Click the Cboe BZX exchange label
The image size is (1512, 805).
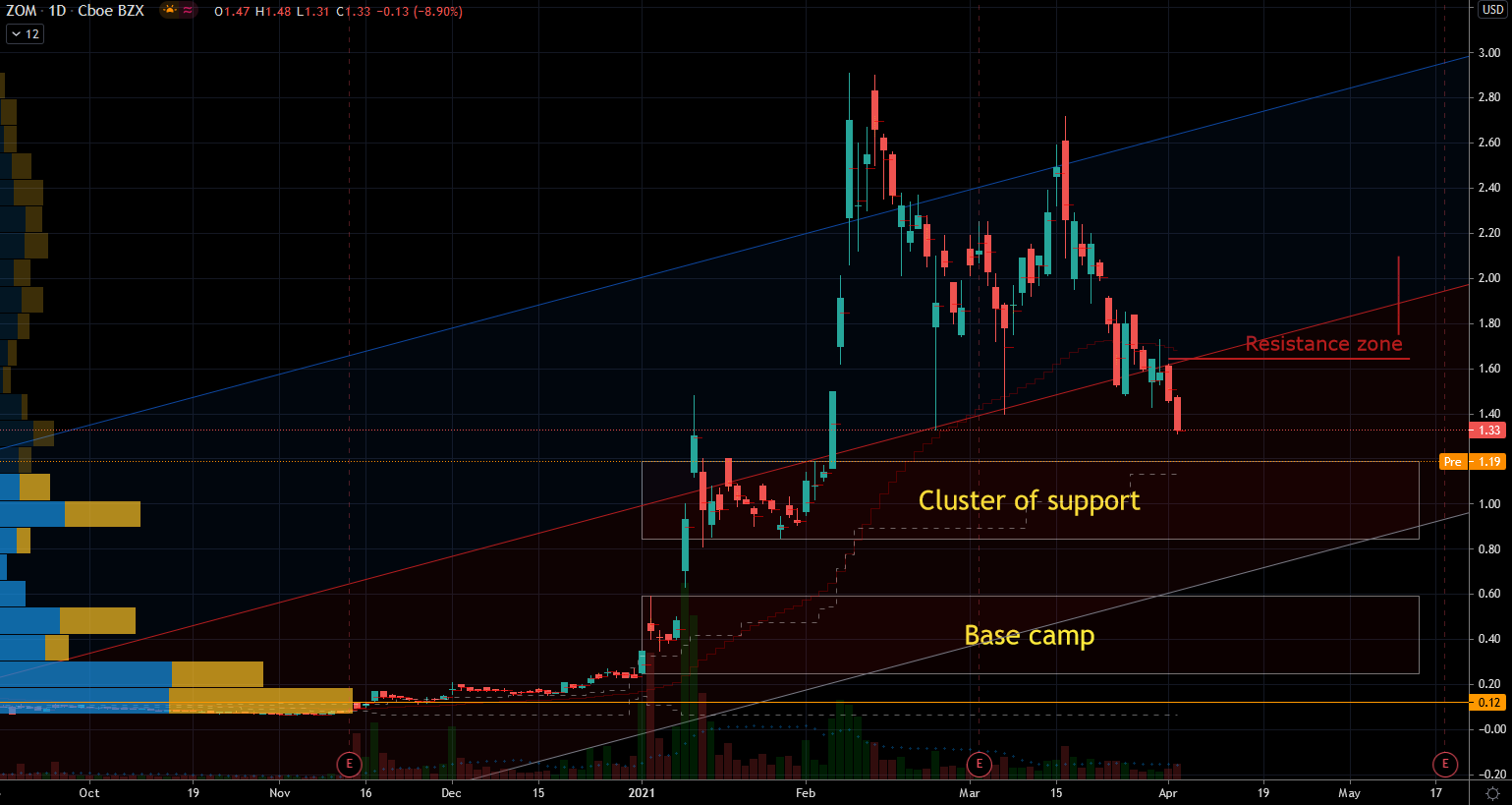pyautogui.click(x=111, y=11)
